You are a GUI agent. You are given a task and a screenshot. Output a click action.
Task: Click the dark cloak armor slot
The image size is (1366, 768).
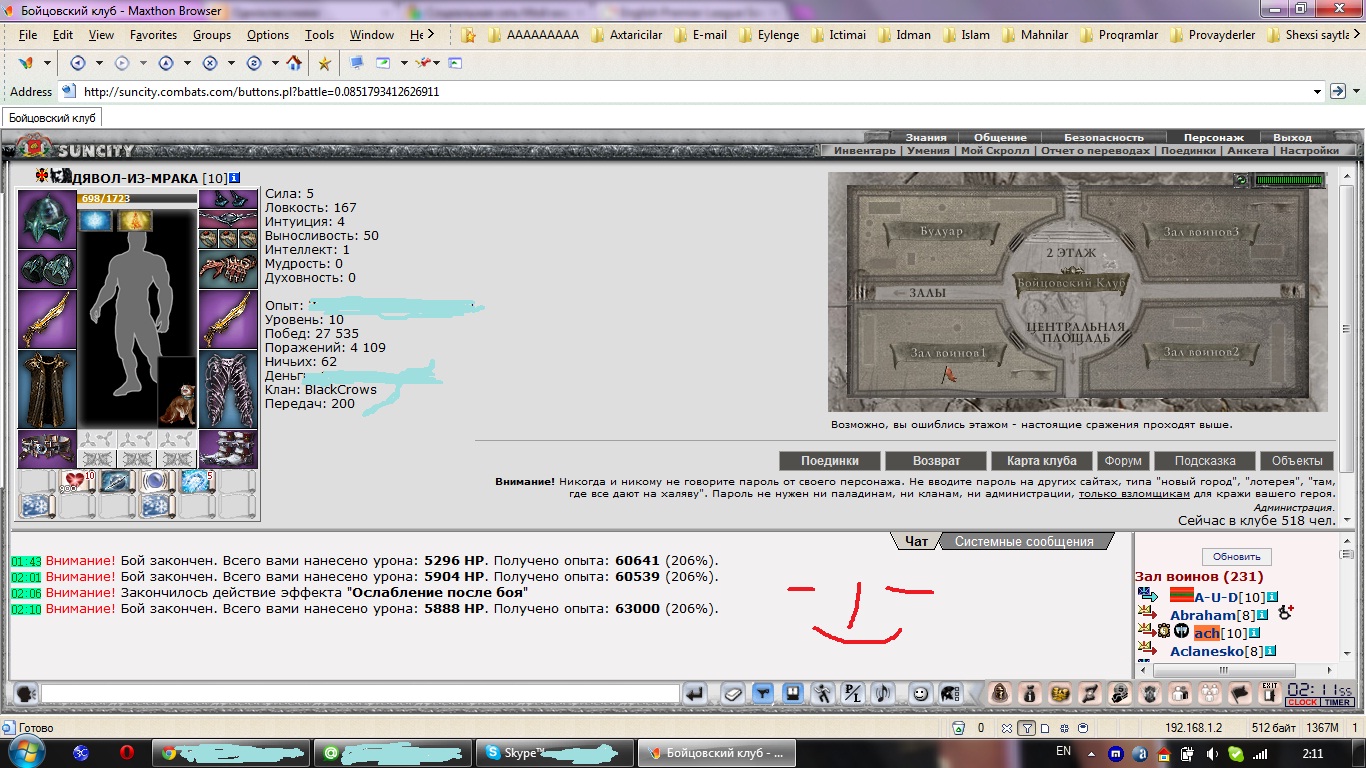47,389
